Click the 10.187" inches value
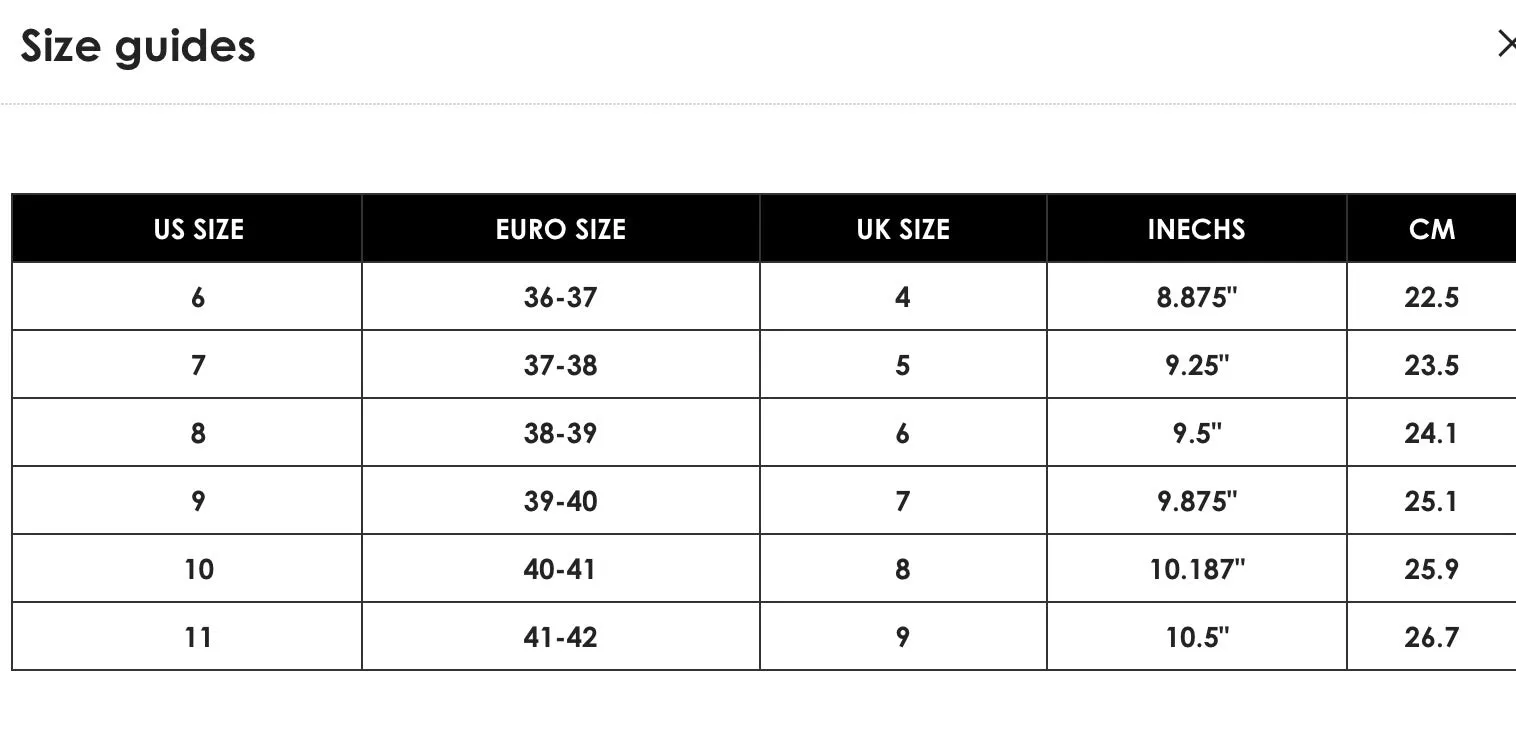 pyautogui.click(x=1197, y=568)
